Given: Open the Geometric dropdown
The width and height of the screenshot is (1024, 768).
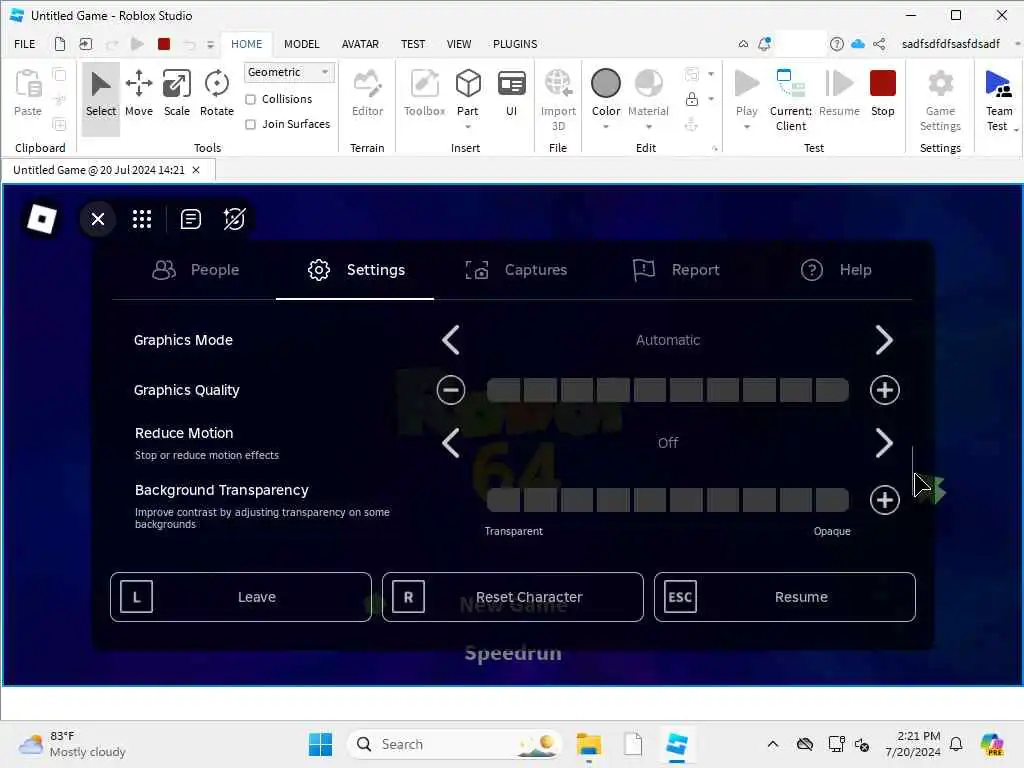Looking at the screenshot, I should pos(289,72).
